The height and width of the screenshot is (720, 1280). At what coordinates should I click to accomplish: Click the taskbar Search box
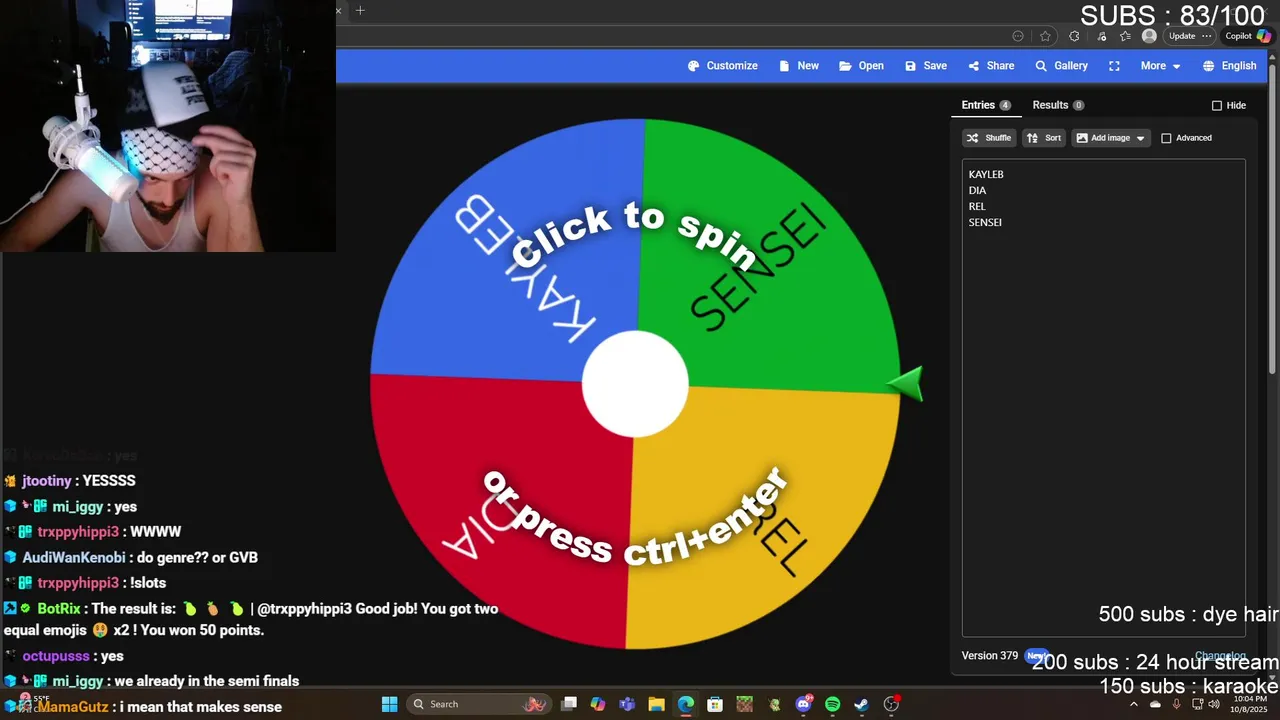[x=479, y=704]
